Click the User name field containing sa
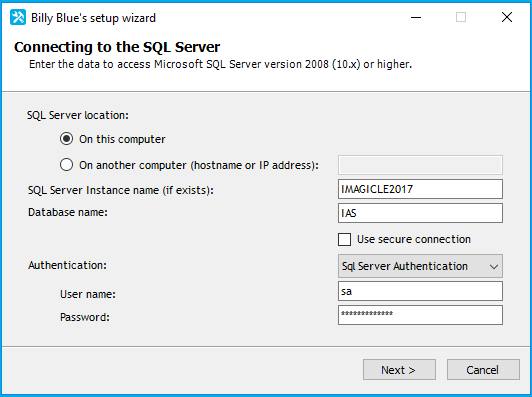532x397 pixels. [x=420, y=291]
